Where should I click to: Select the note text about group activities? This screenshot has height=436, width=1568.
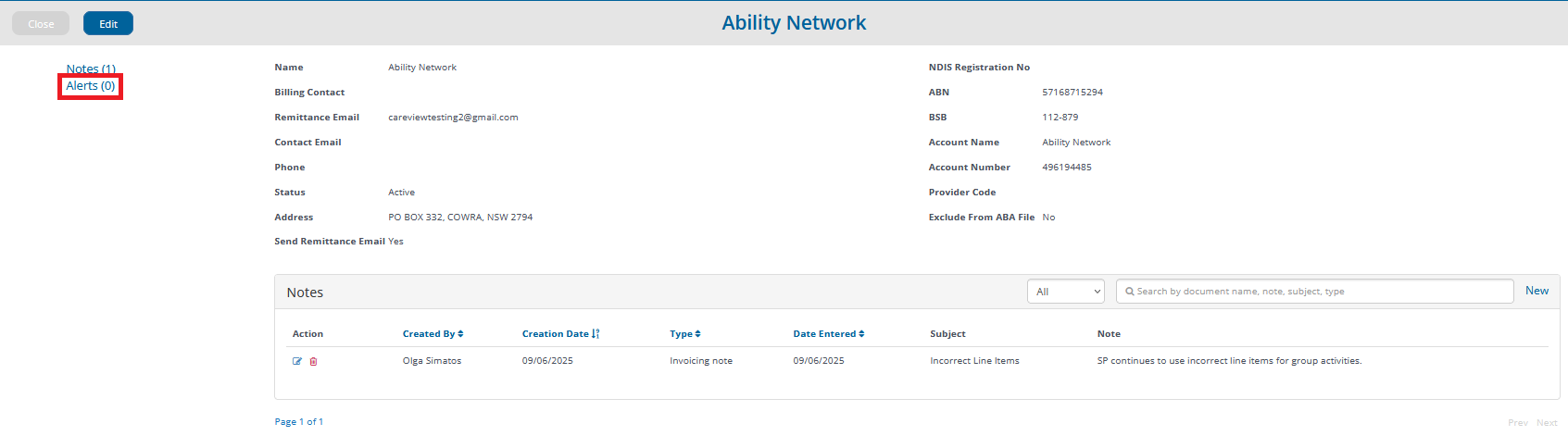point(1229,361)
